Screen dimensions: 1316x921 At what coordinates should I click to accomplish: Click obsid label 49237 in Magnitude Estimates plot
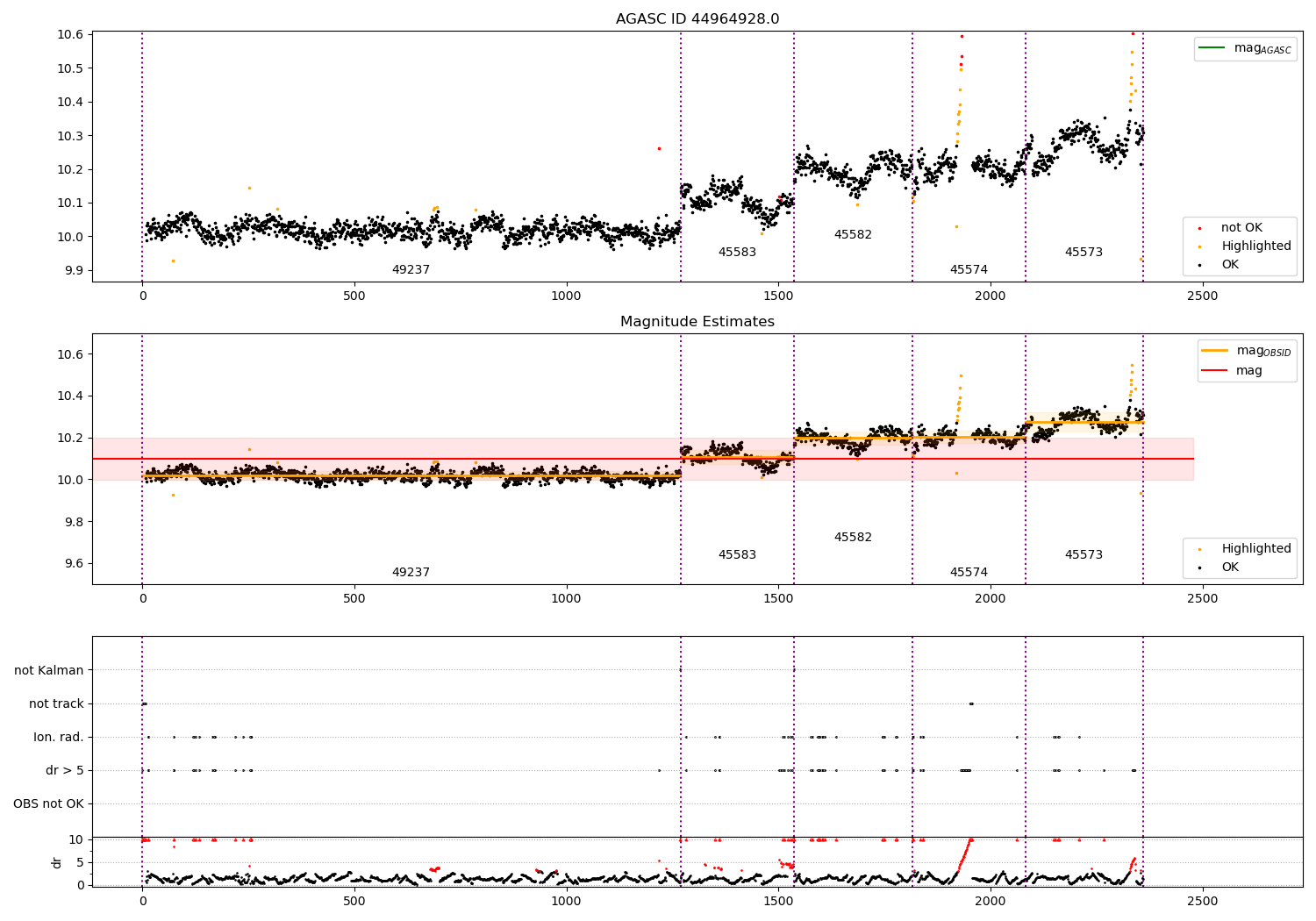[x=411, y=573]
